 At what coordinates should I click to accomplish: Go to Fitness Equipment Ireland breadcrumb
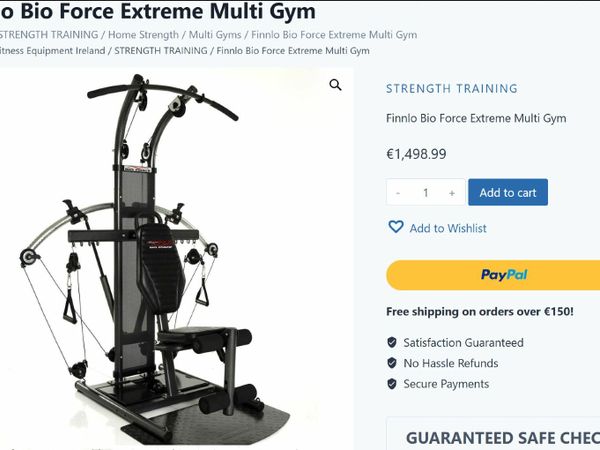click(x=52, y=51)
